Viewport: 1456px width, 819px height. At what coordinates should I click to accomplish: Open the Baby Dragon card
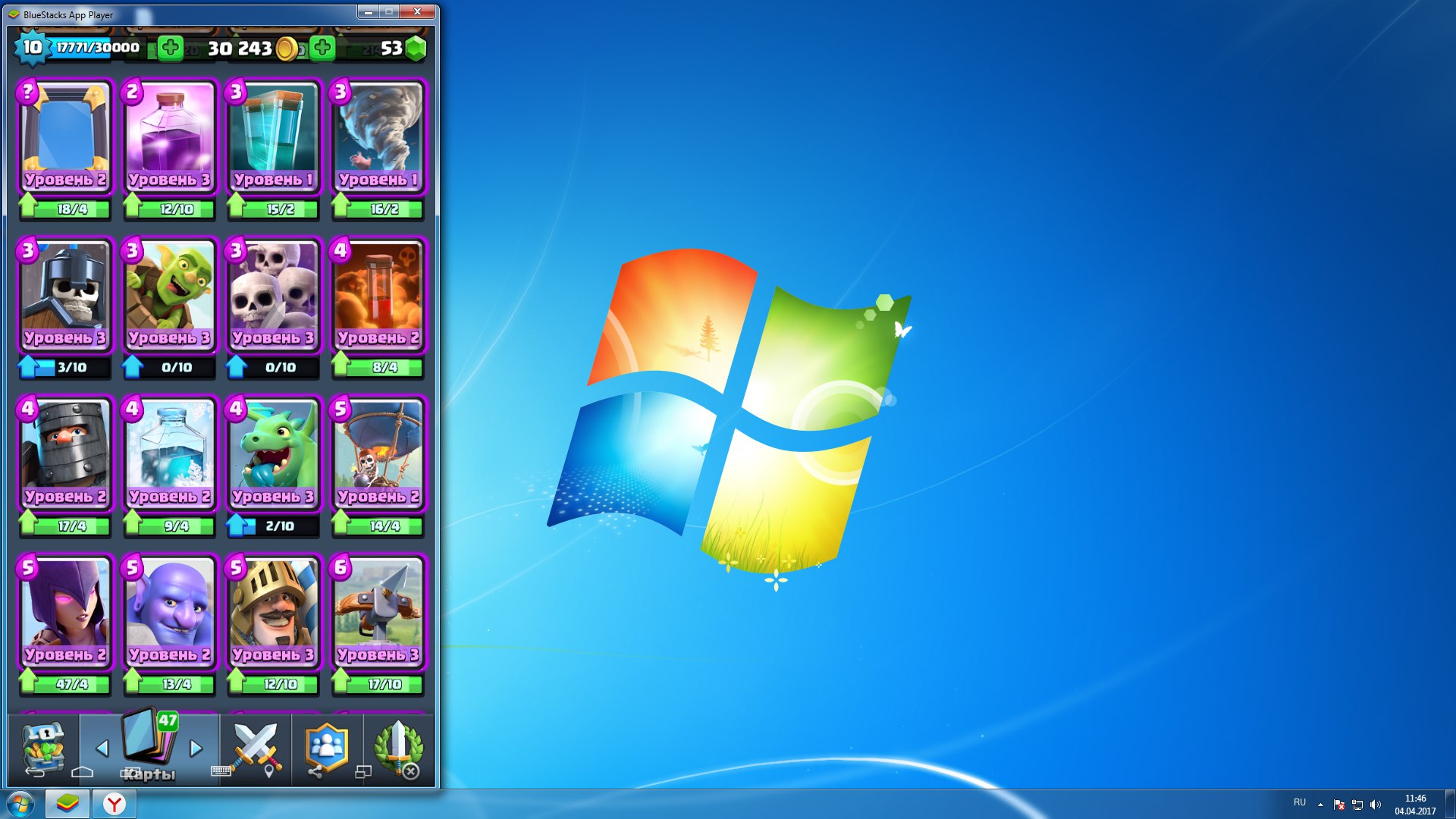[x=273, y=453]
